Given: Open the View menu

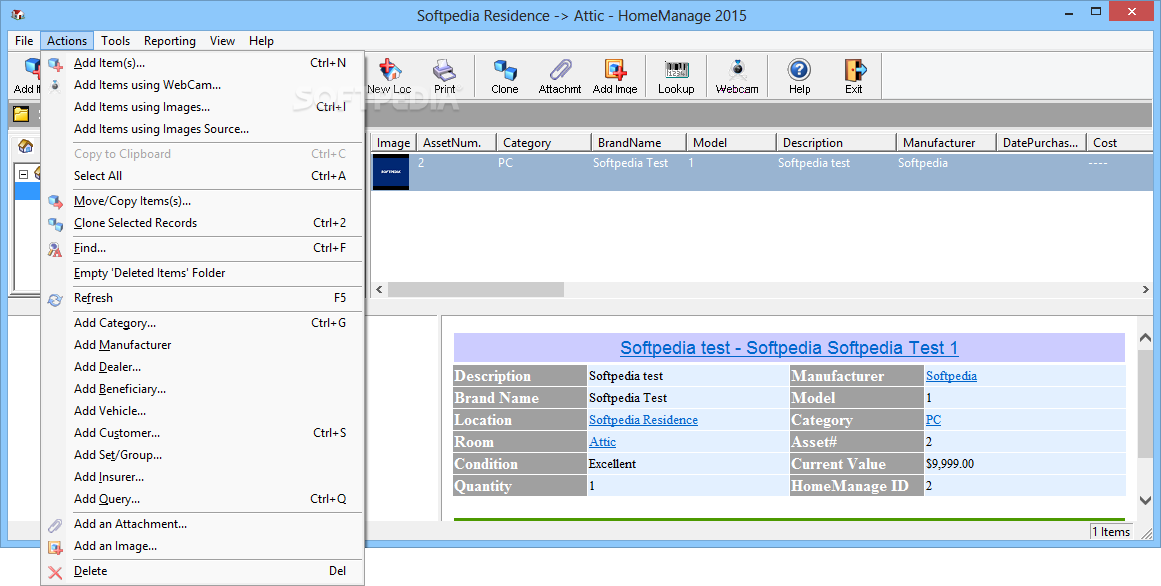Looking at the screenshot, I should [x=222, y=41].
